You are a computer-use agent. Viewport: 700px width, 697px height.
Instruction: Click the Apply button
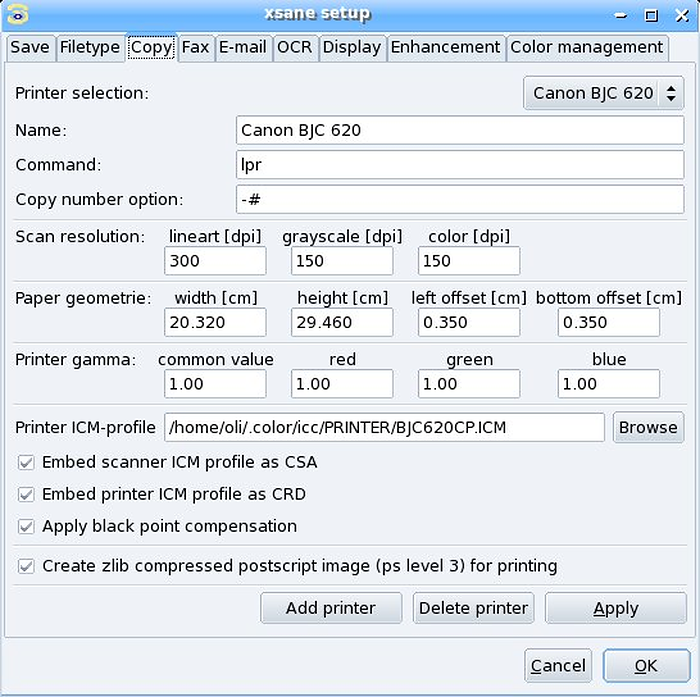coord(616,608)
